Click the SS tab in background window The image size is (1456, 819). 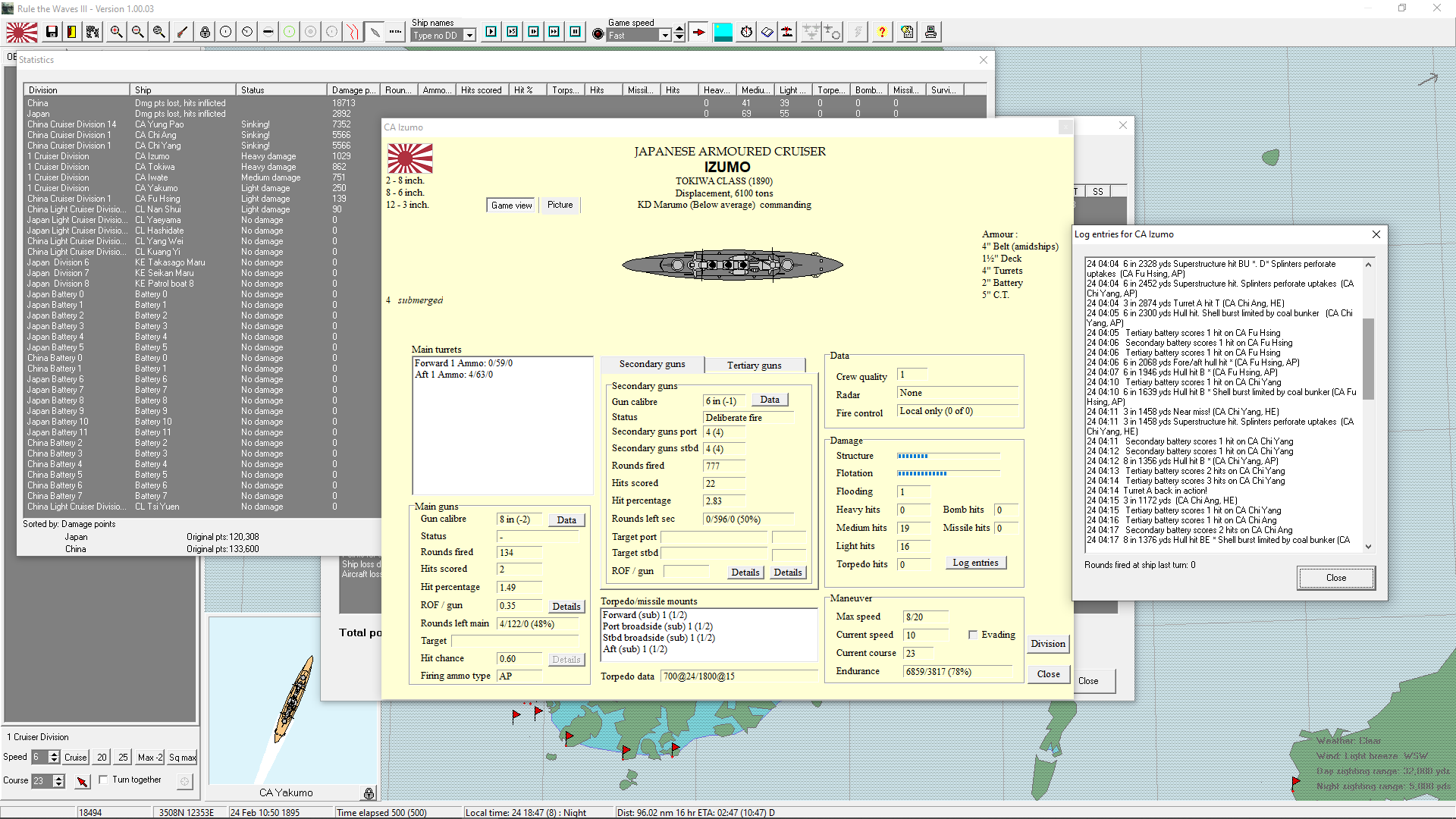(x=1097, y=191)
